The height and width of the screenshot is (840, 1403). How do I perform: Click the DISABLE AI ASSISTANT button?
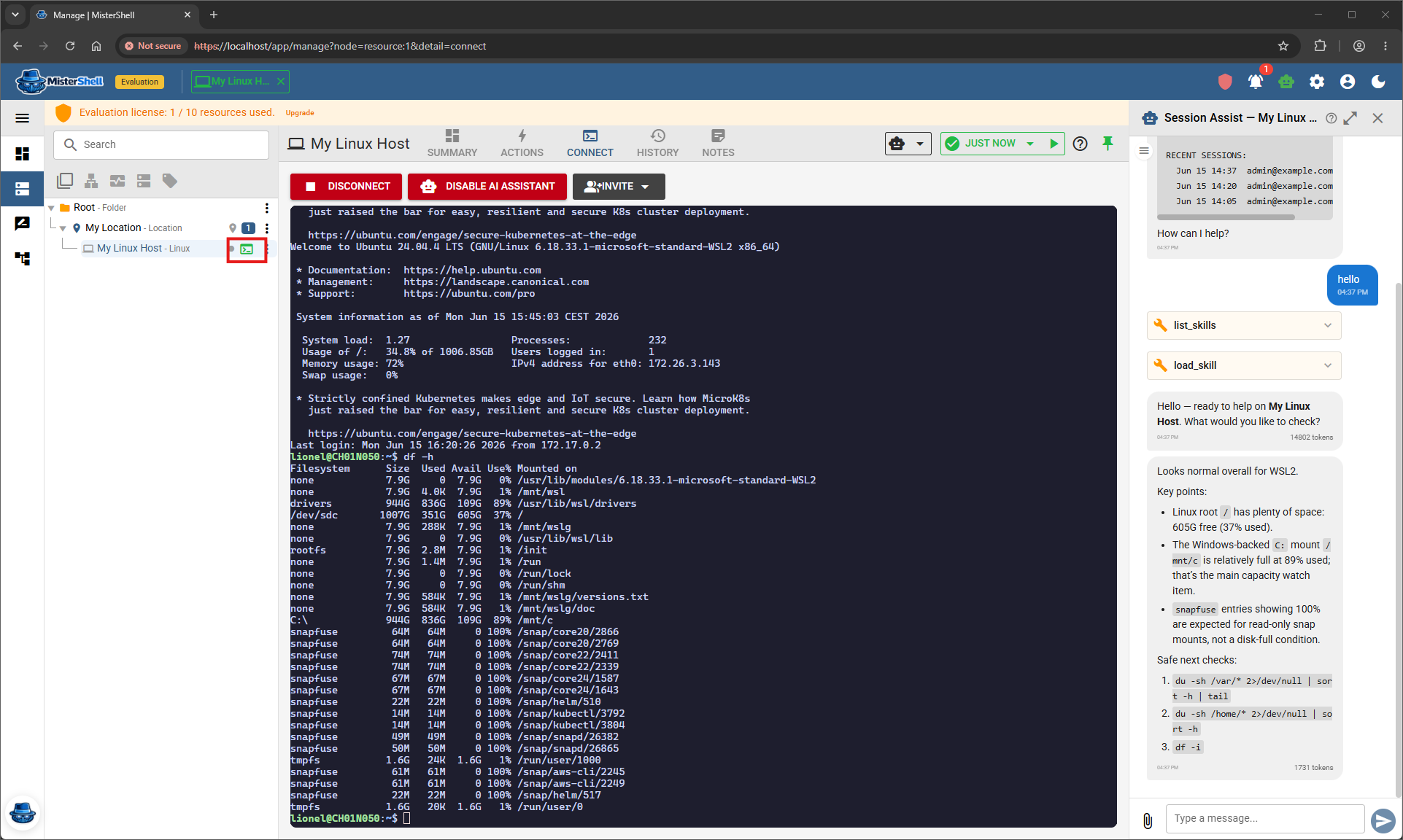[x=487, y=187]
